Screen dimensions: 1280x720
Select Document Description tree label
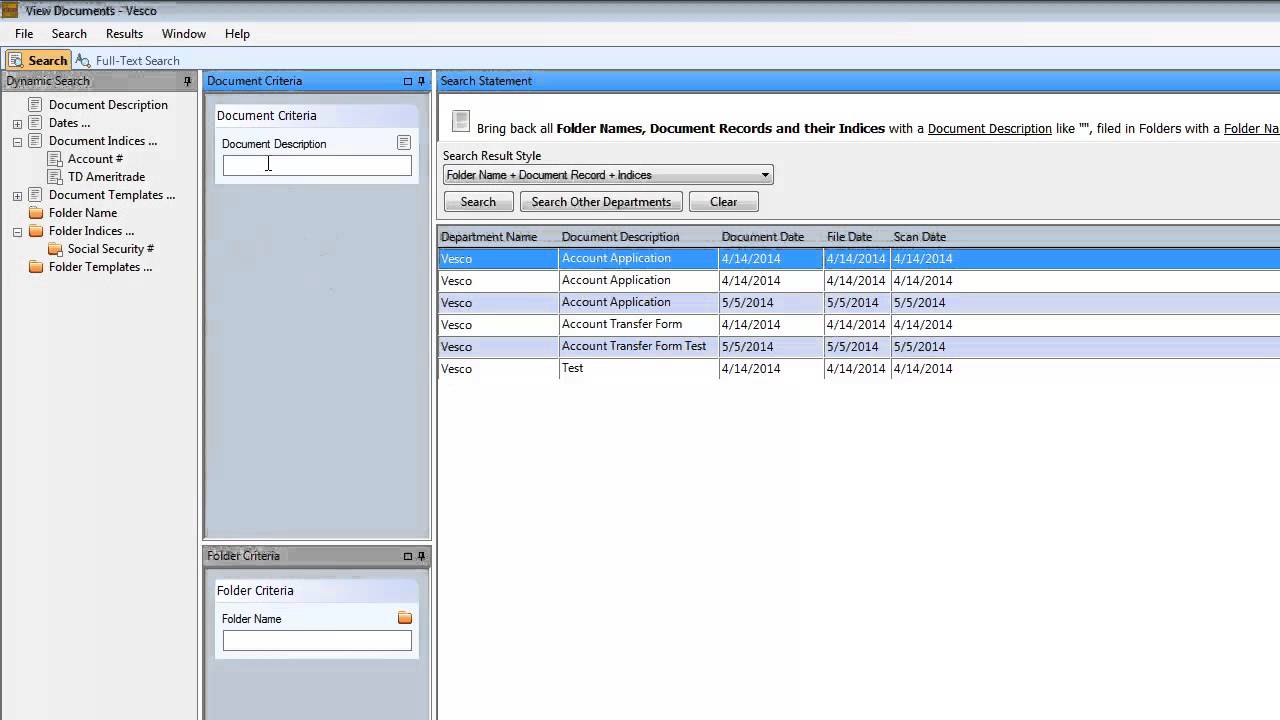pos(108,105)
